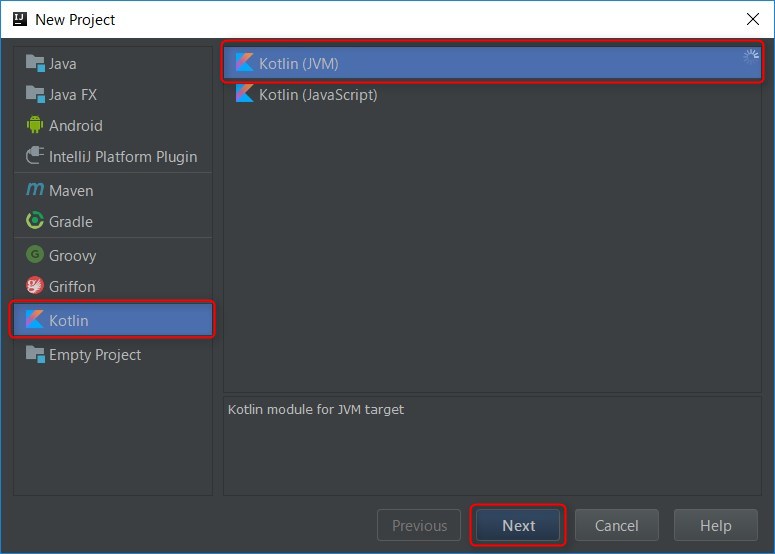This screenshot has height=554, width=775.
Task: Click the disabled Previous button
Action: tap(419, 525)
